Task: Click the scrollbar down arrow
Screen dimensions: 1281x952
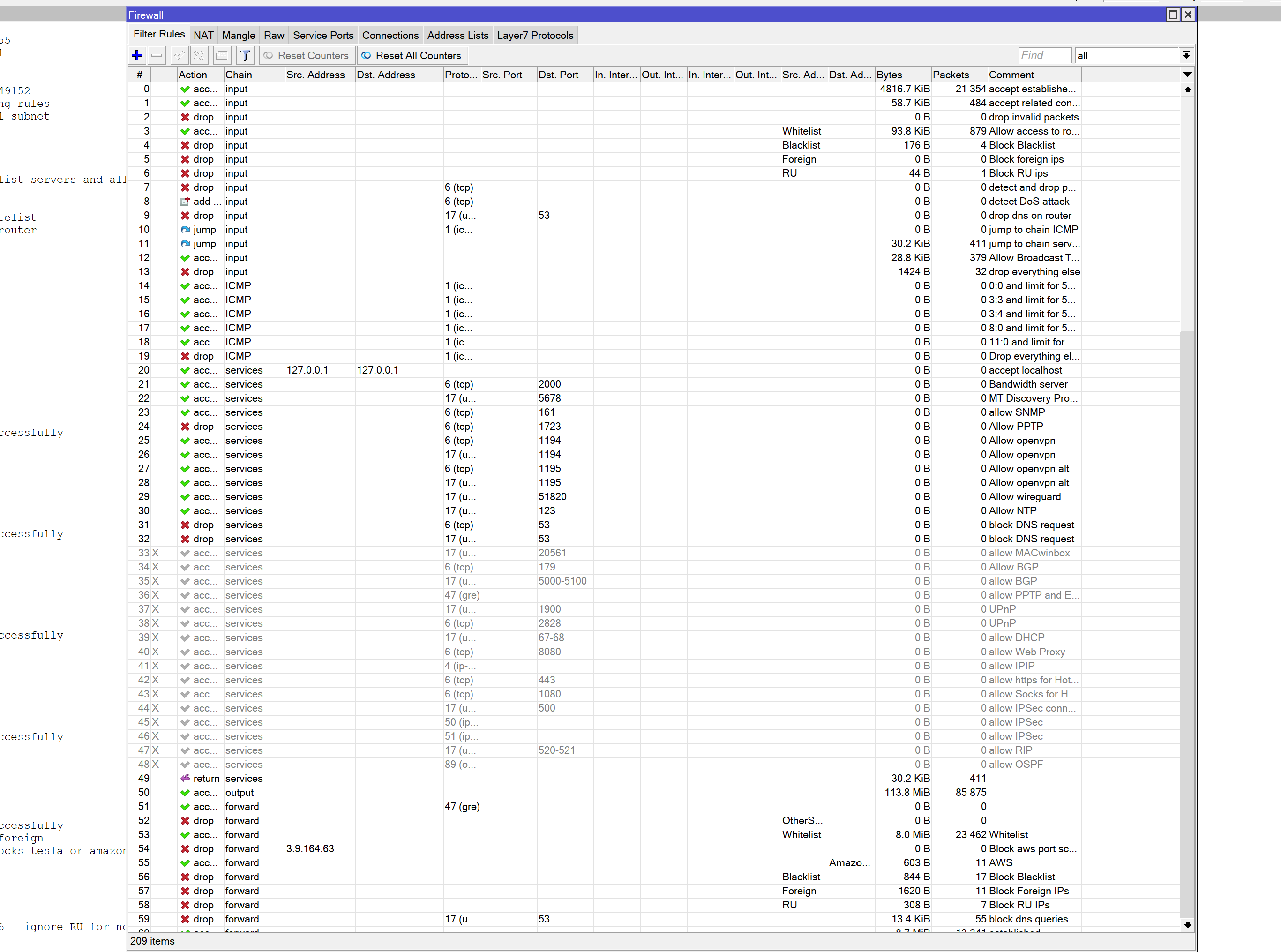Action: click(x=1187, y=925)
